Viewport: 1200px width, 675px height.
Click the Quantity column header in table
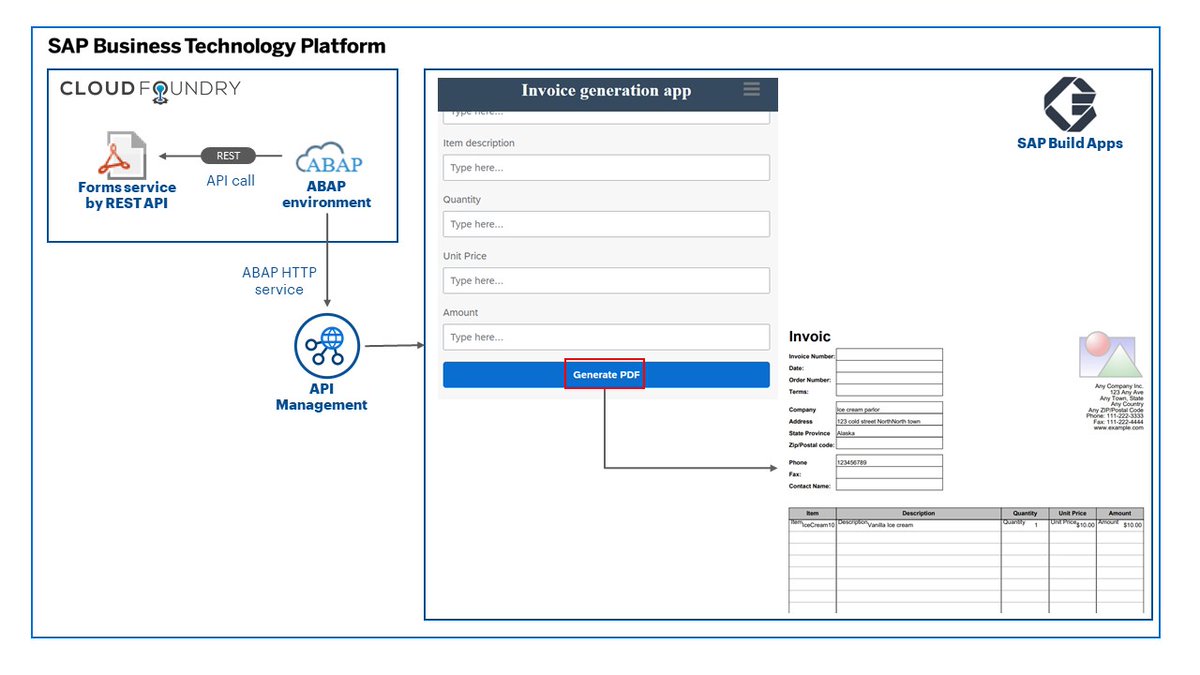pos(1025,513)
